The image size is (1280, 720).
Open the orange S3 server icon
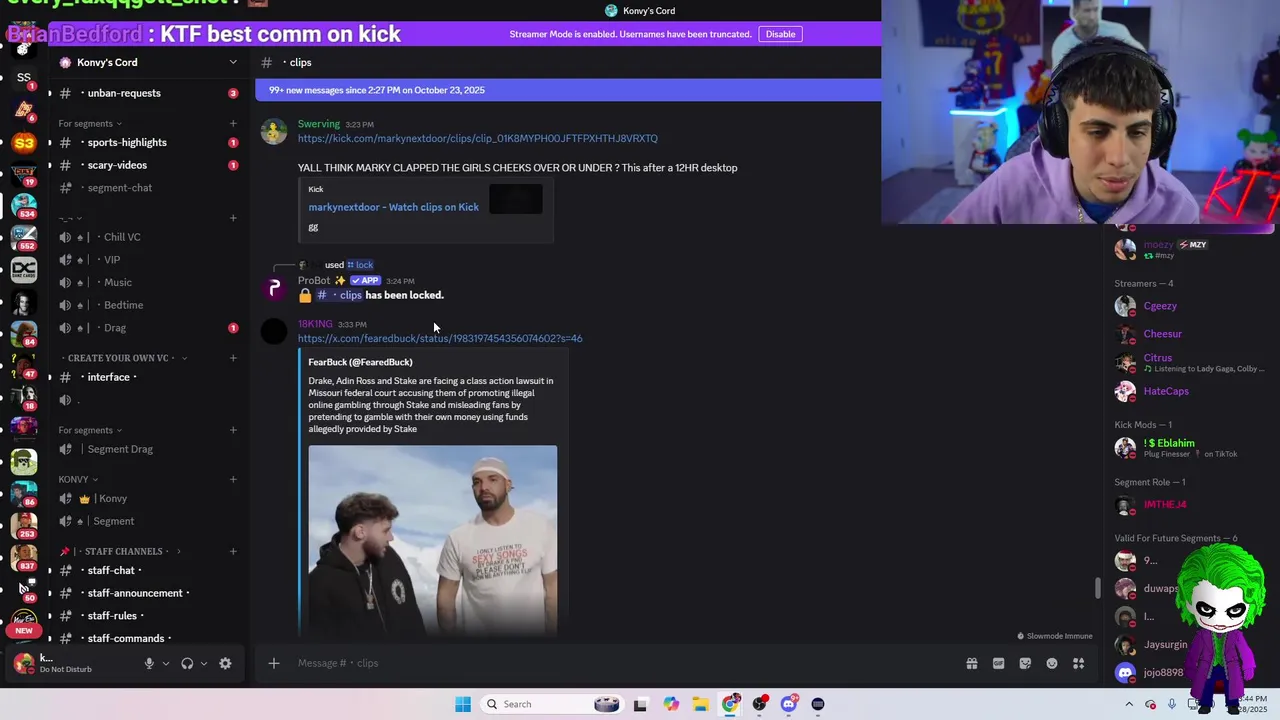tap(24, 143)
